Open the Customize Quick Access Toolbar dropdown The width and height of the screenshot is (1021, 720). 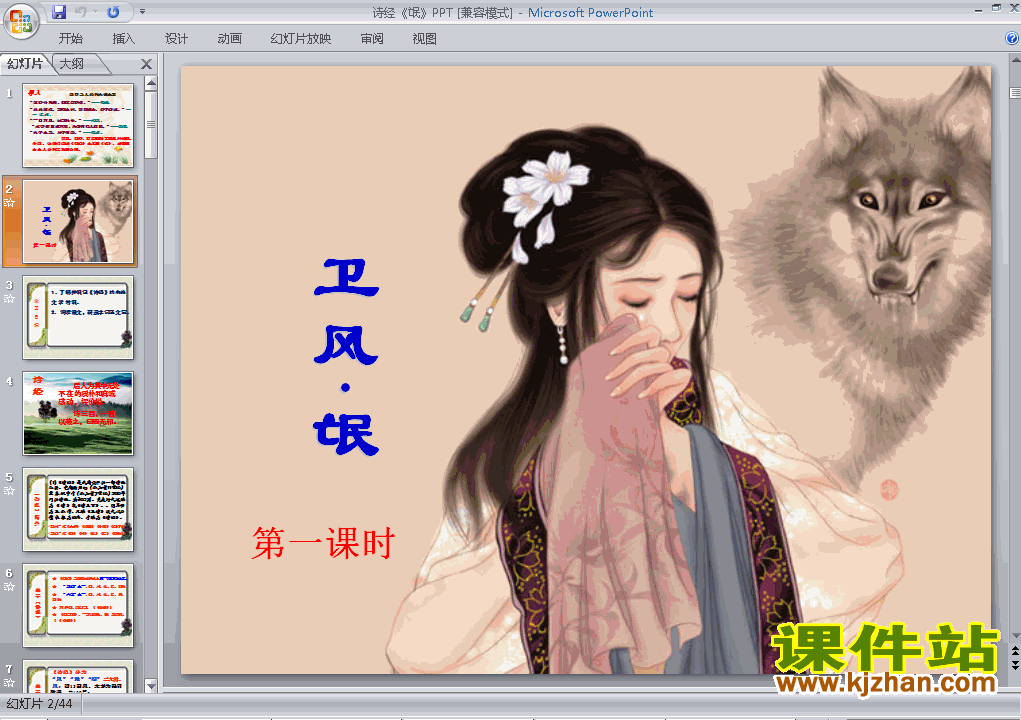pos(142,12)
